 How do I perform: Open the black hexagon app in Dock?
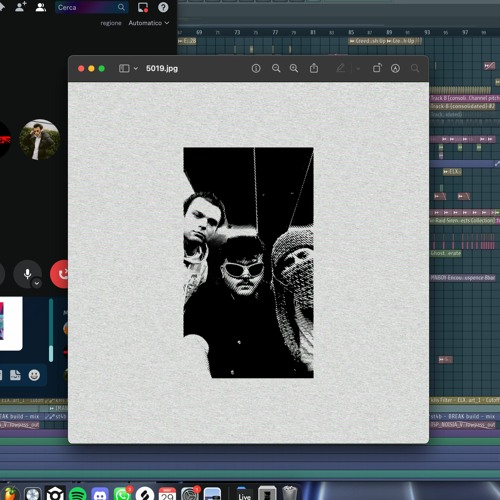[55, 494]
